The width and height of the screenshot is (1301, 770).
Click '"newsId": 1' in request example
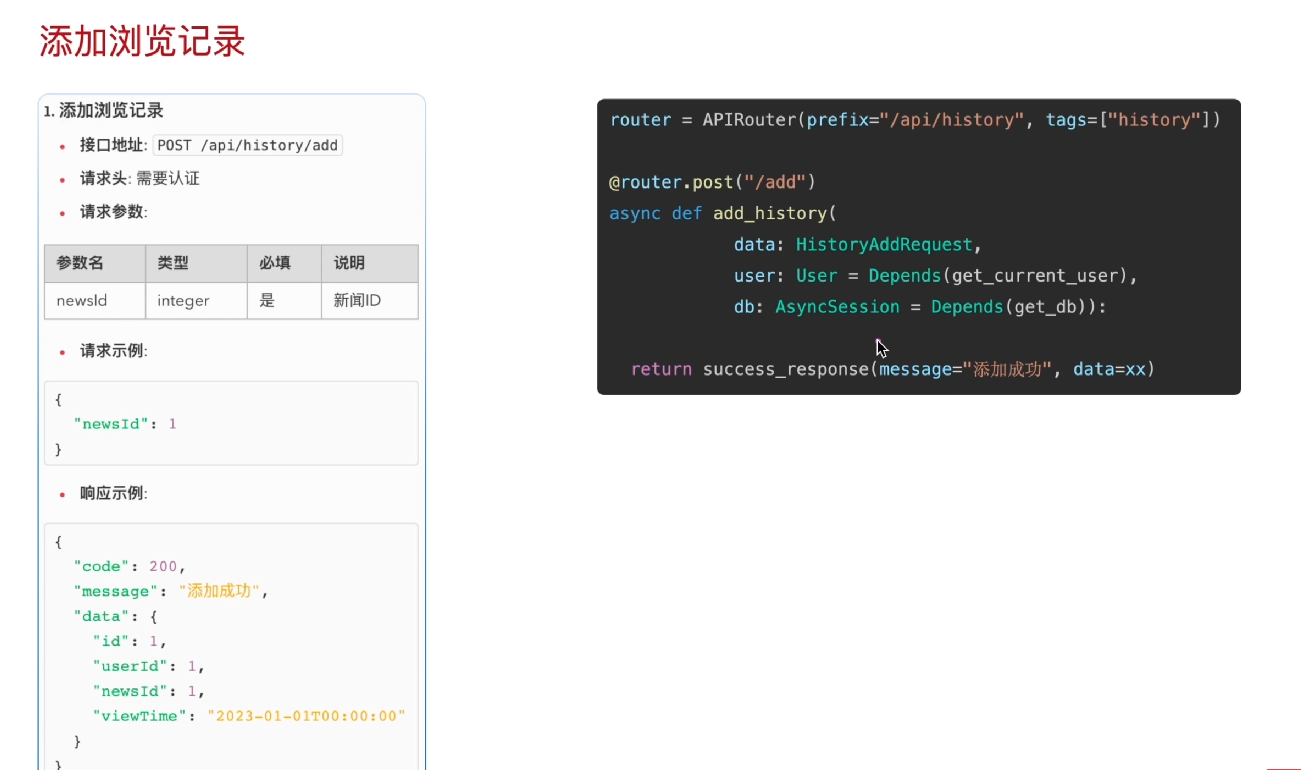(125, 424)
